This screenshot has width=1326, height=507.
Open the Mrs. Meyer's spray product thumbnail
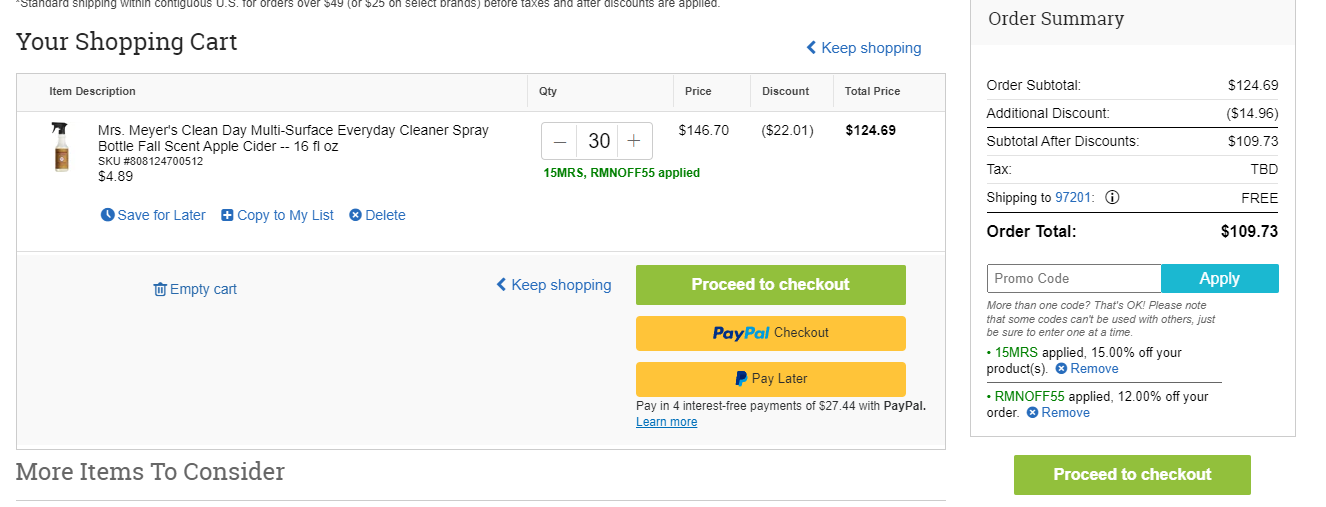click(x=62, y=147)
